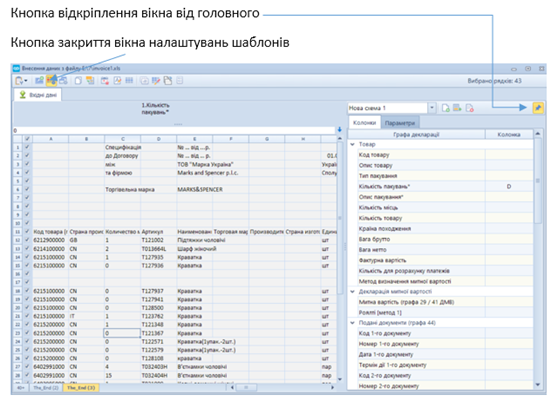
Task: Open the 40+ sheet tab
Action: click(21, 387)
